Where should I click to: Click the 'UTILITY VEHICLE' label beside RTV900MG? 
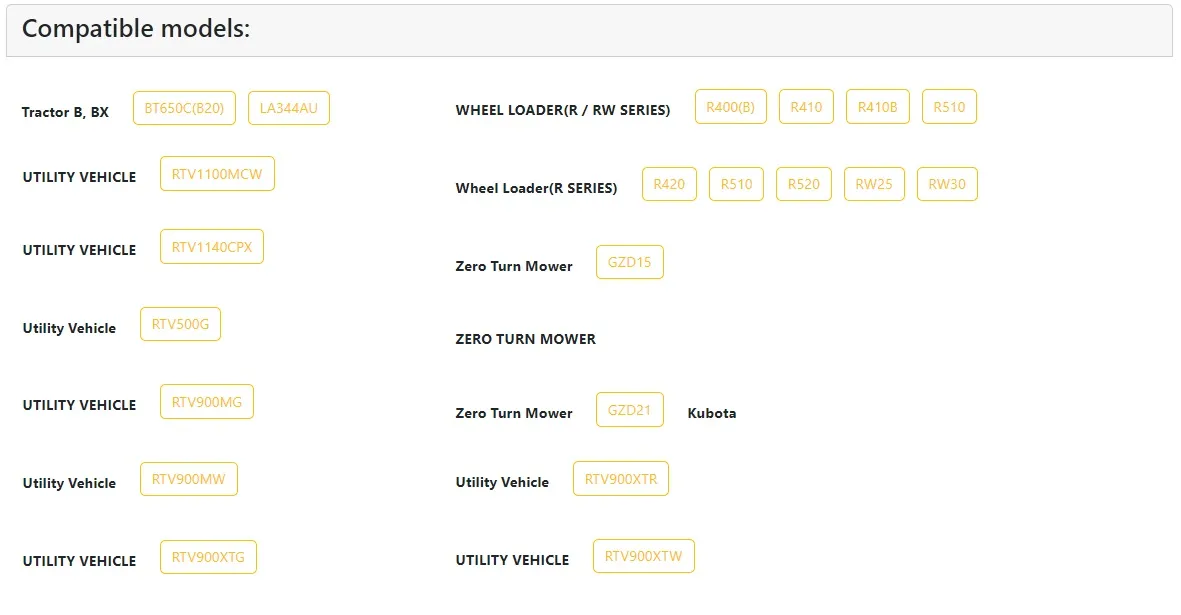pos(79,406)
